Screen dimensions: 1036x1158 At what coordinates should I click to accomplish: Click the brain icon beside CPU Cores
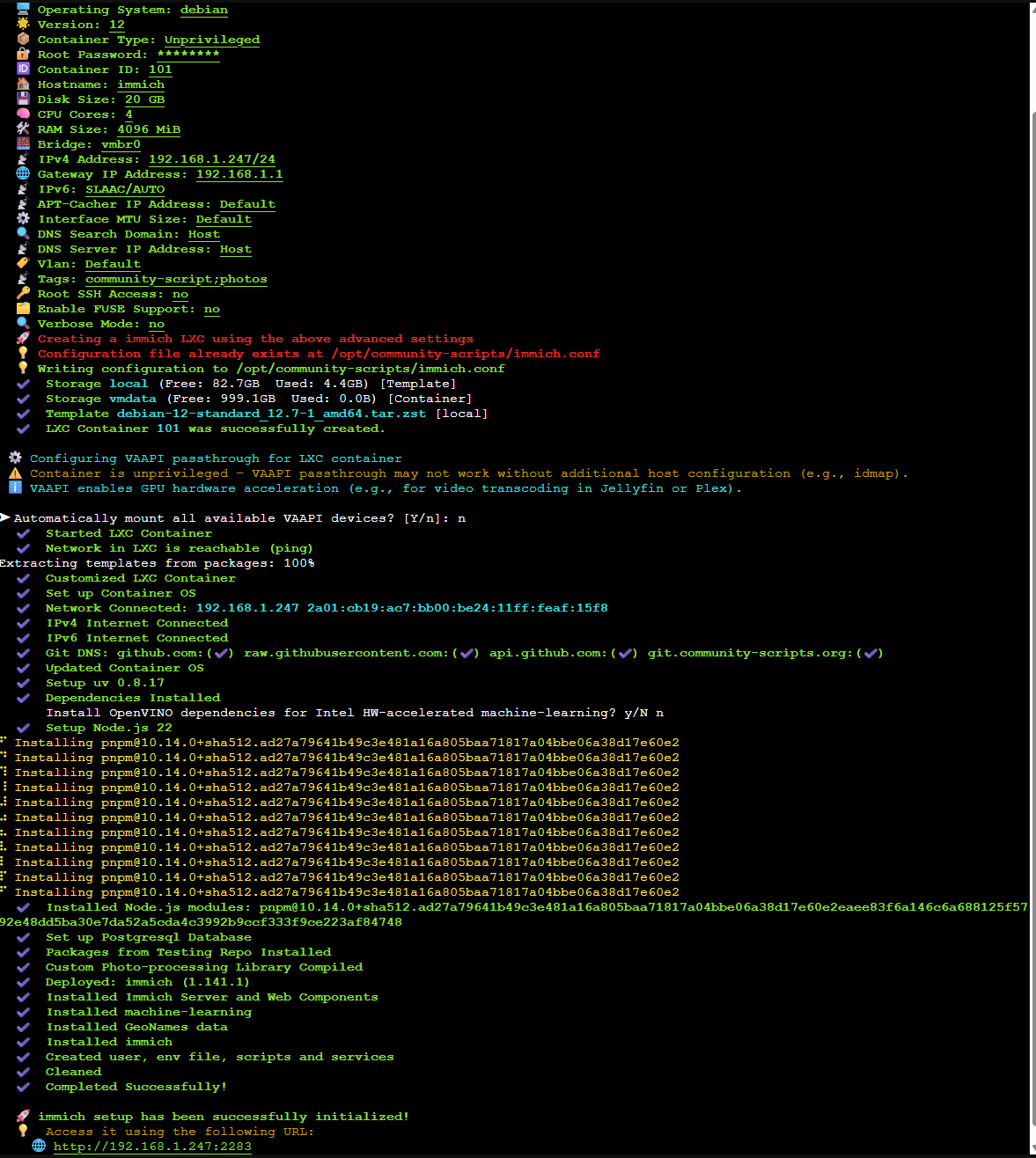[23, 114]
